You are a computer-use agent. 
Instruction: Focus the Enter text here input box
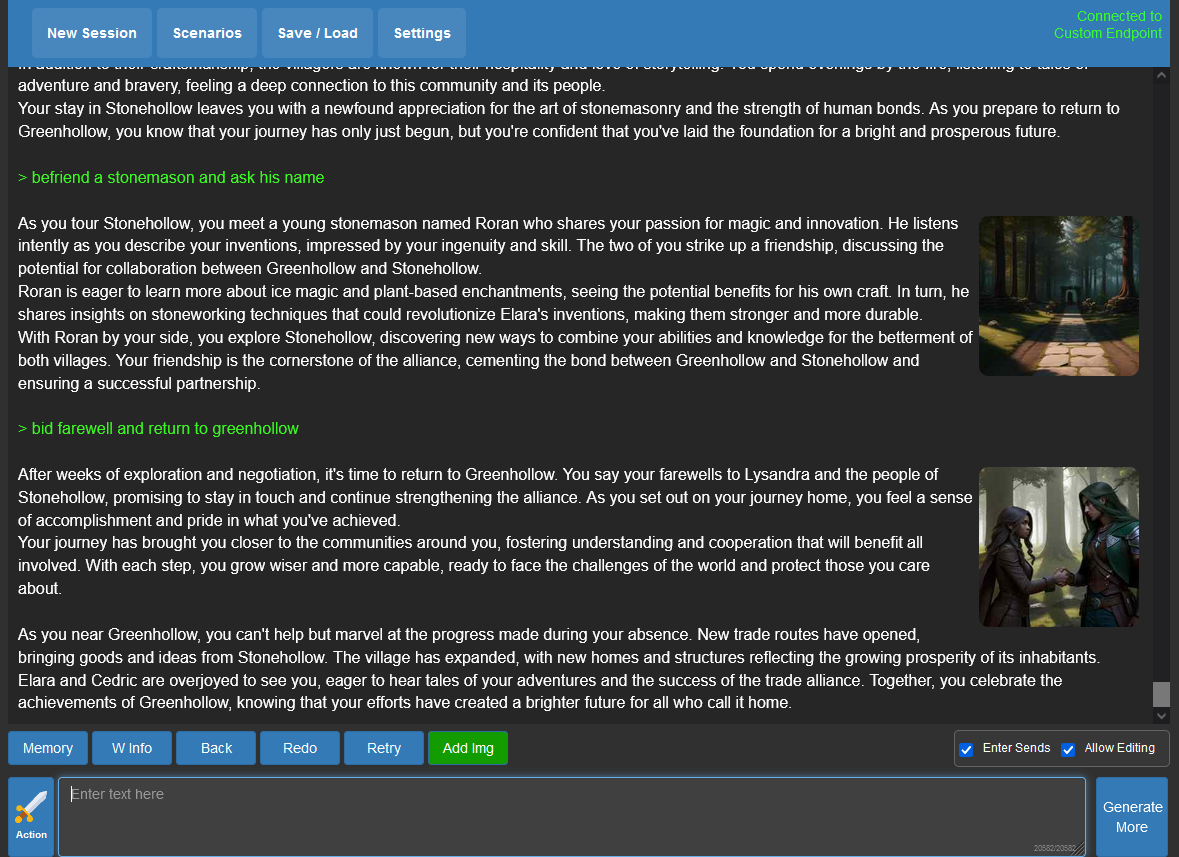click(570, 815)
